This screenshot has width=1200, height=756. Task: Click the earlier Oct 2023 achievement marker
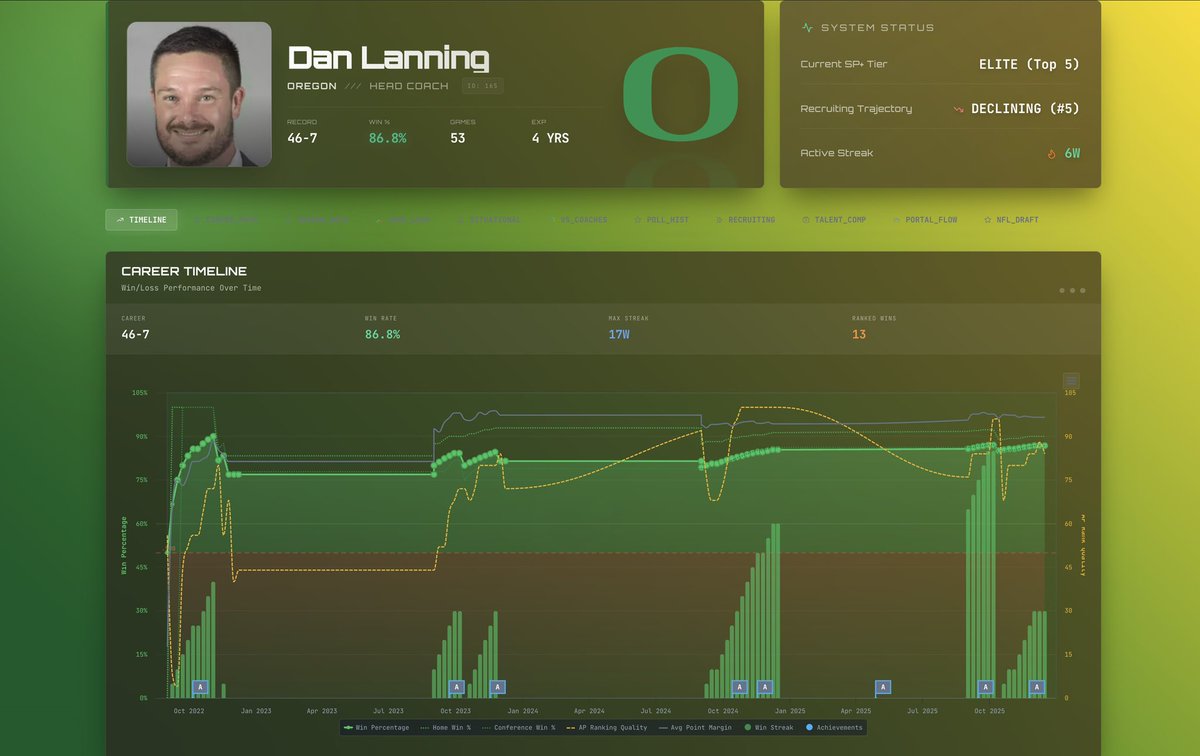(457, 687)
